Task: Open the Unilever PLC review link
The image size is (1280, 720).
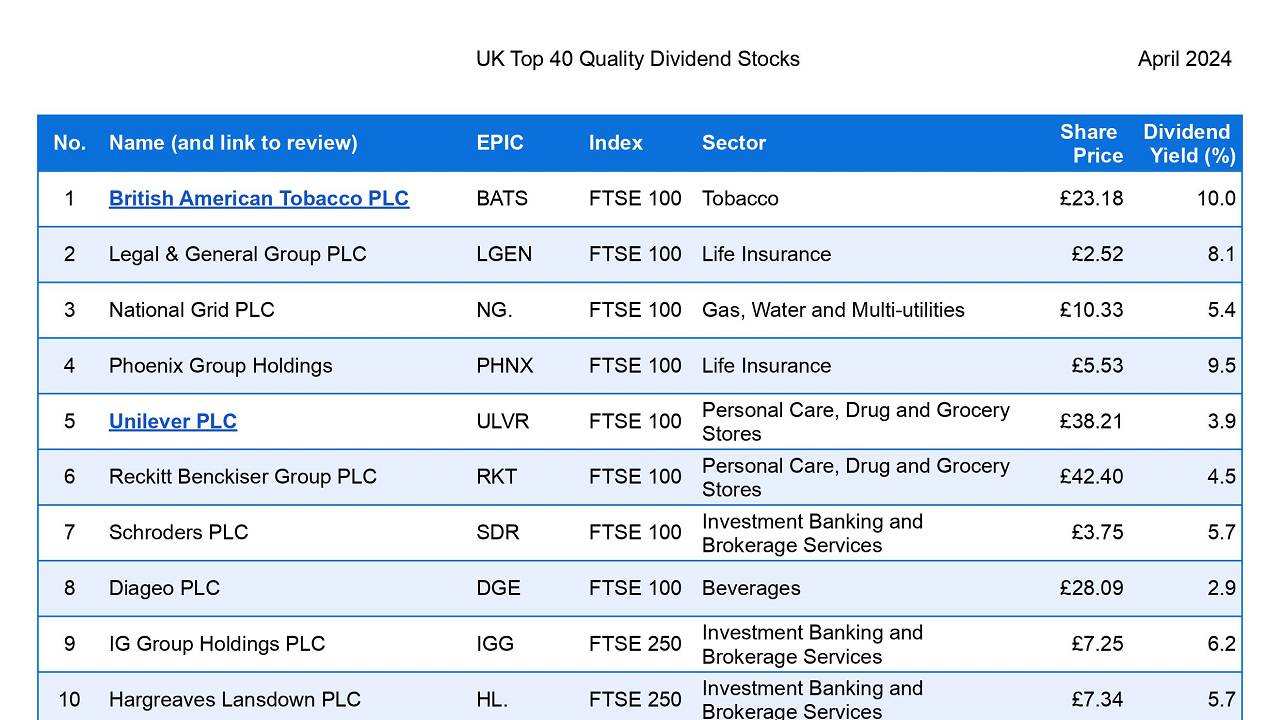Action: [x=173, y=421]
